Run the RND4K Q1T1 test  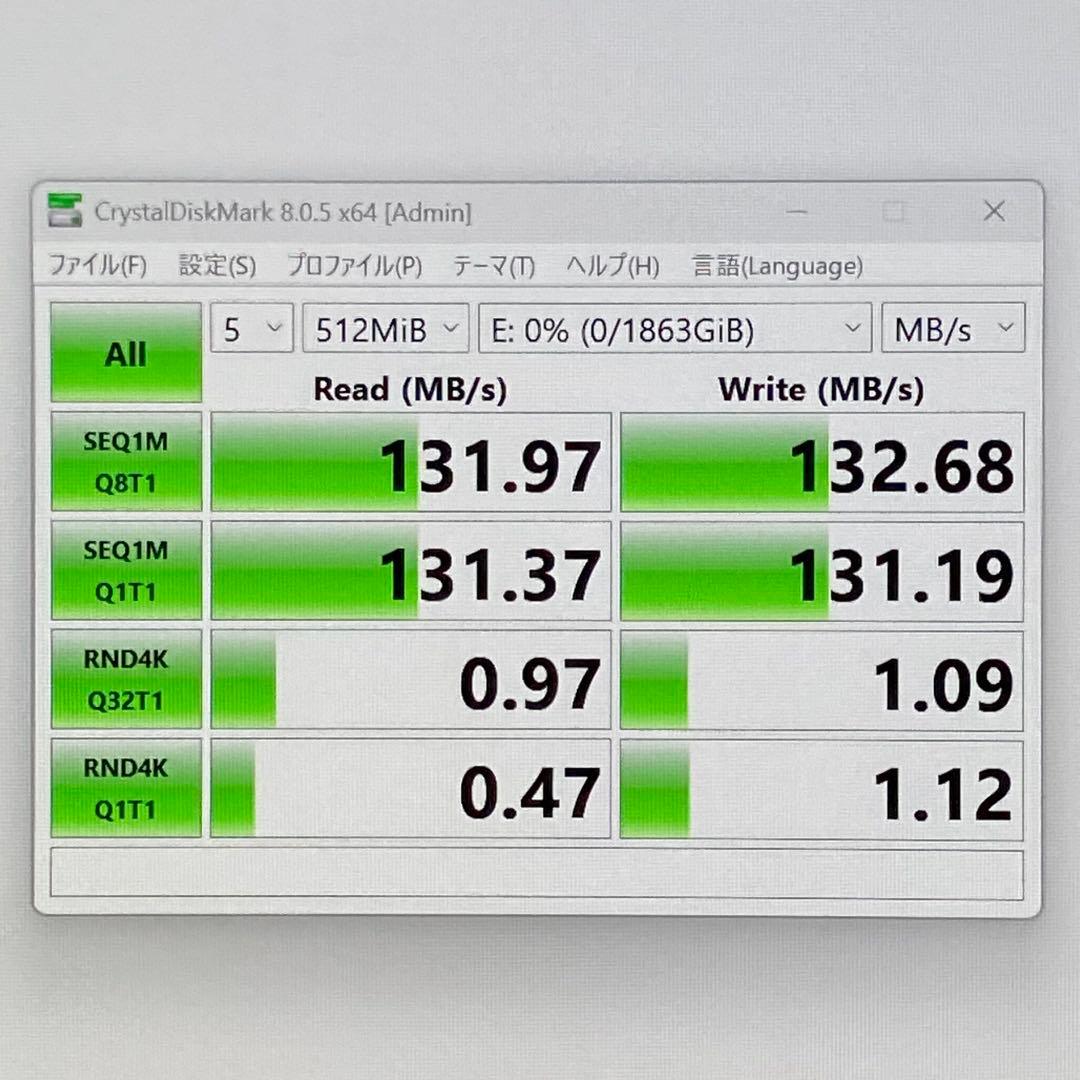tap(126, 788)
